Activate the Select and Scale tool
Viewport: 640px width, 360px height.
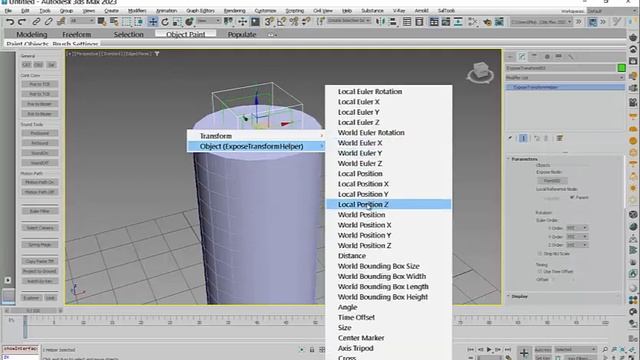pos(177,22)
